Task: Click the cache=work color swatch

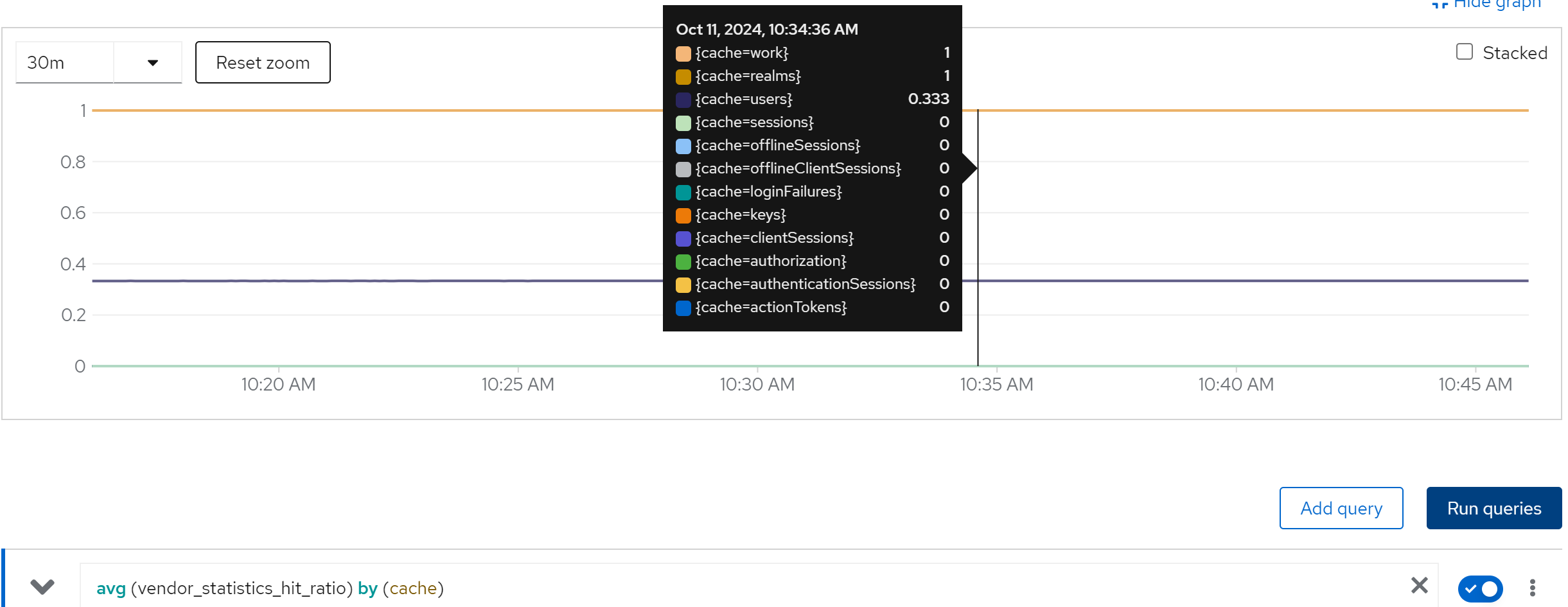Action: coord(683,53)
